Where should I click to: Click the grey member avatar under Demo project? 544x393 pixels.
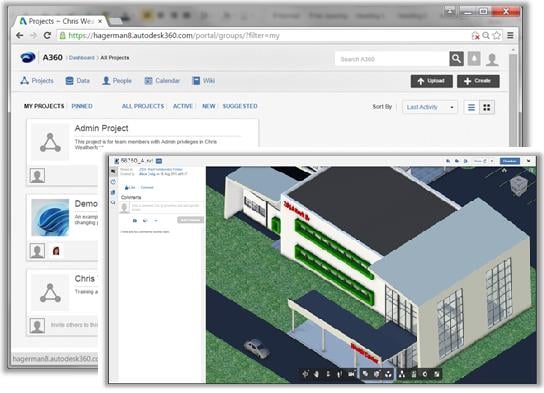(37, 251)
